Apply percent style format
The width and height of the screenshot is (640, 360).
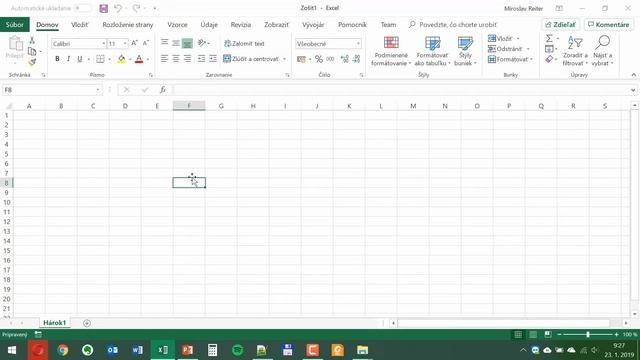pos(319,59)
